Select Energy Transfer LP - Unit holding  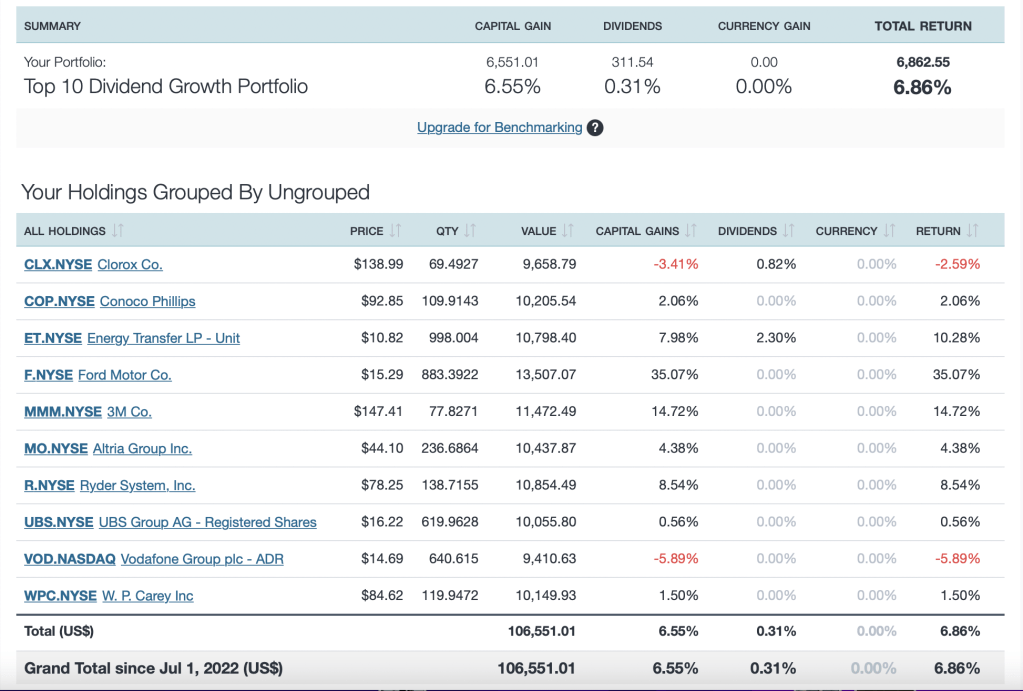(163, 338)
